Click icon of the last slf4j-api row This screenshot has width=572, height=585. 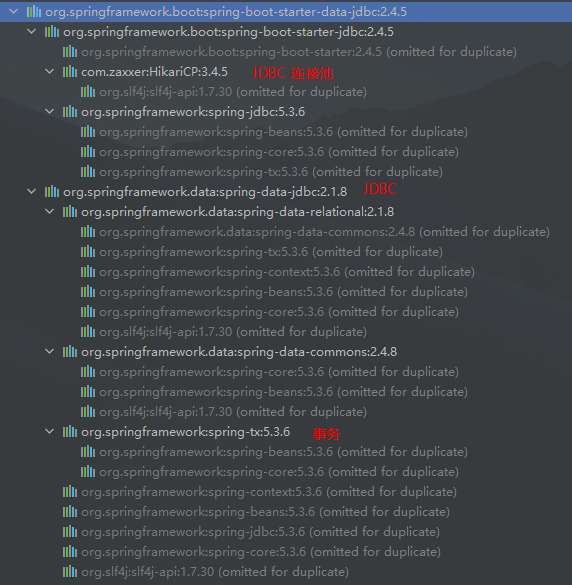(70, 572)
